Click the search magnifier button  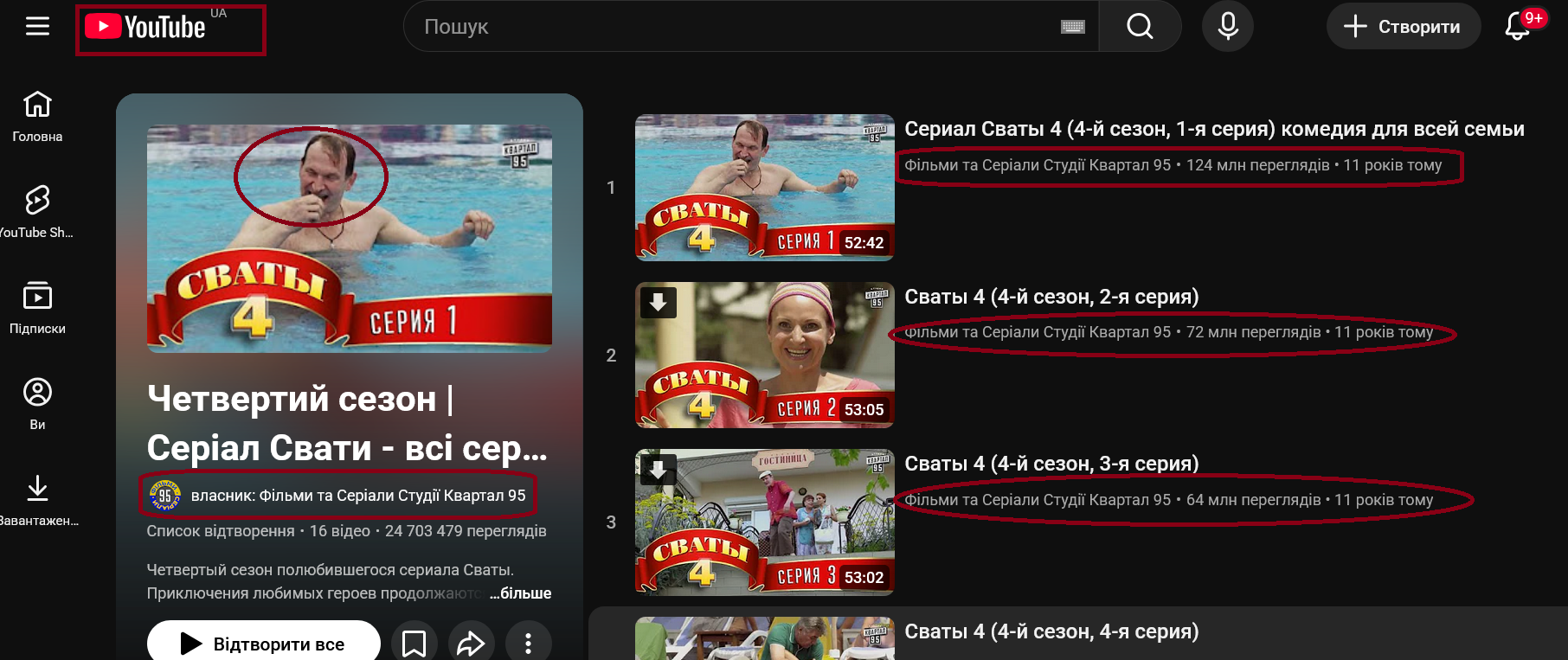(1140, 27)
